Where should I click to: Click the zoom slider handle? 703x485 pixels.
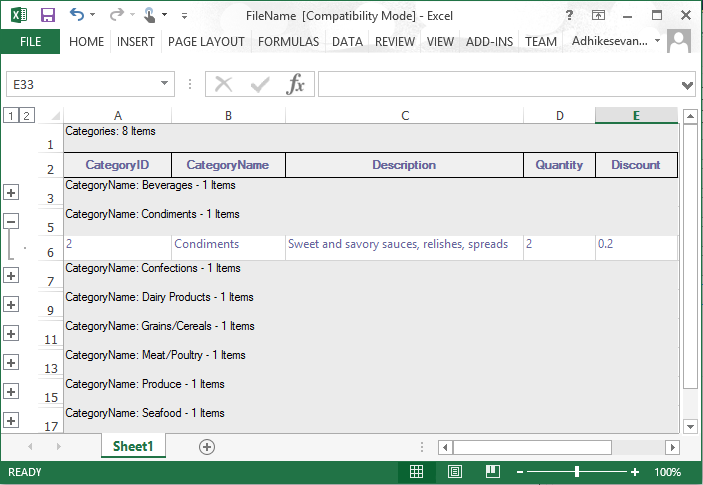coord(577,472)
